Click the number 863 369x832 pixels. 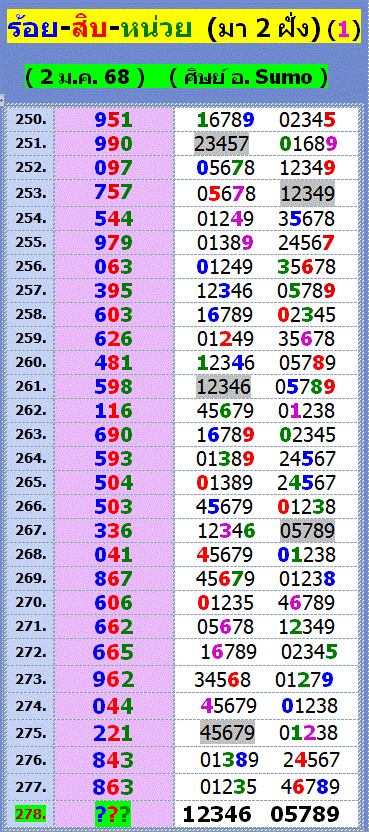click(114, 787)
